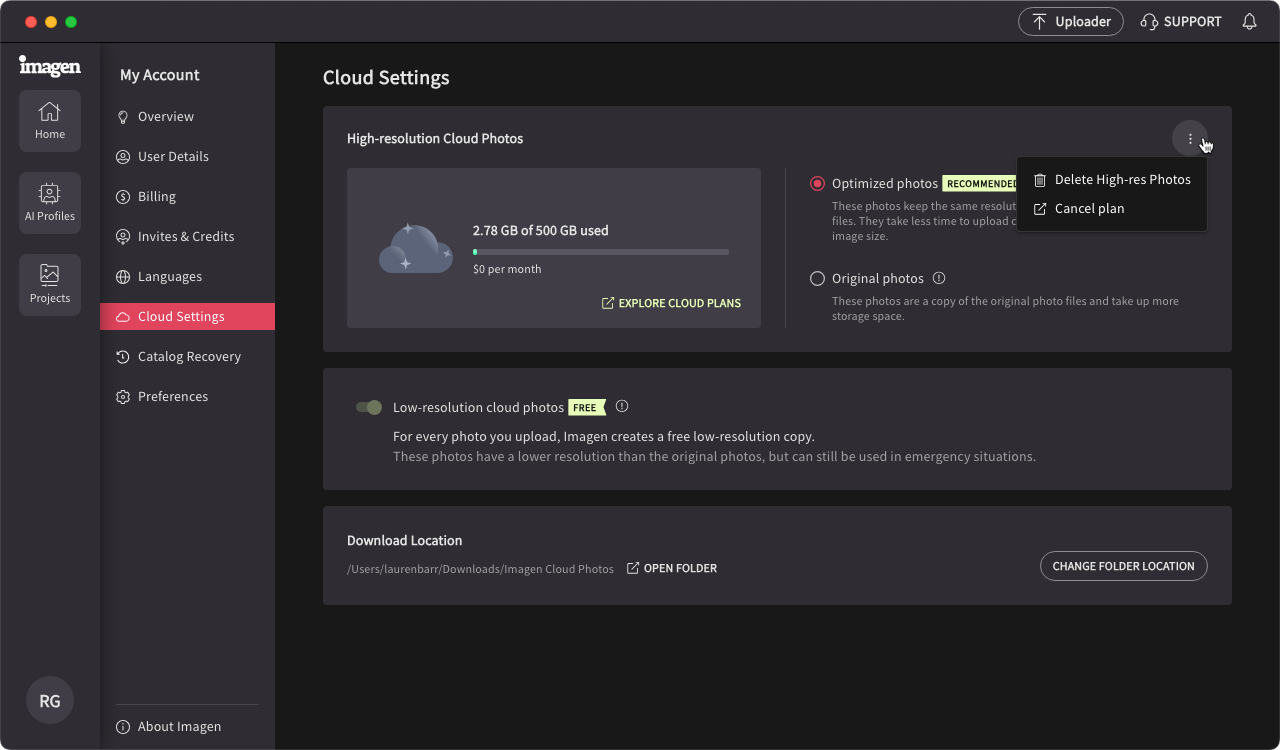
Task: Select the Optimized photos radio button
Action: pyautogui.click(x=817, y=183)
